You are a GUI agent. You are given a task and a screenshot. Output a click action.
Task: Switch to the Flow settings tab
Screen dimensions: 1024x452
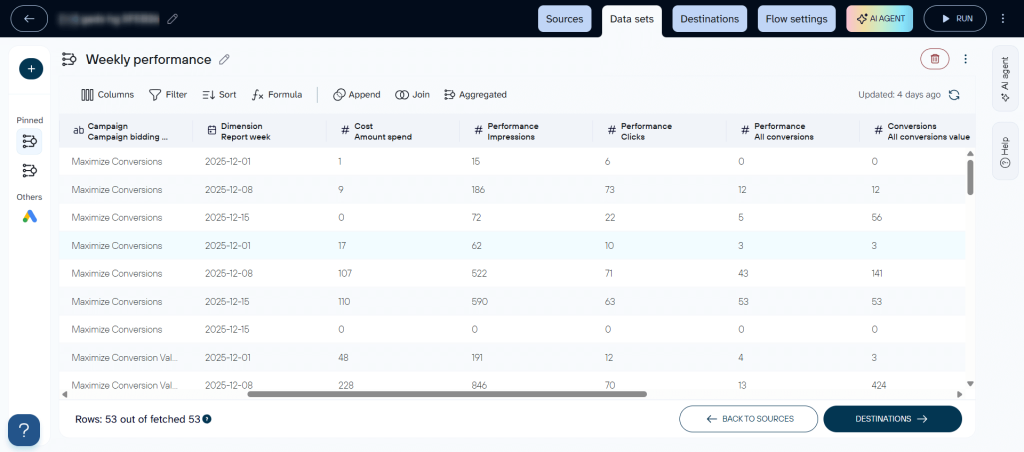point(796,19)
